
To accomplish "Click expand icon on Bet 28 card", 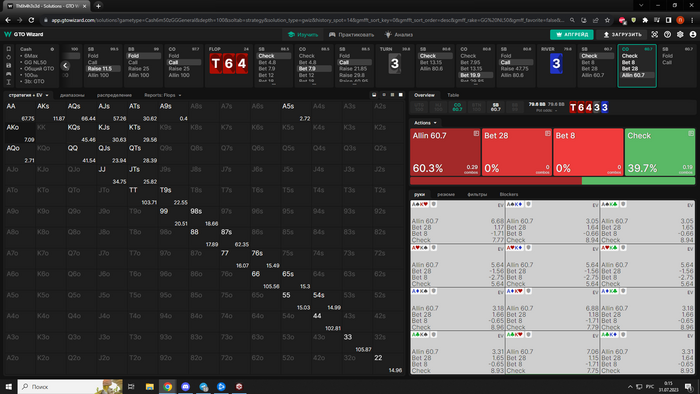I will [548, 133].
